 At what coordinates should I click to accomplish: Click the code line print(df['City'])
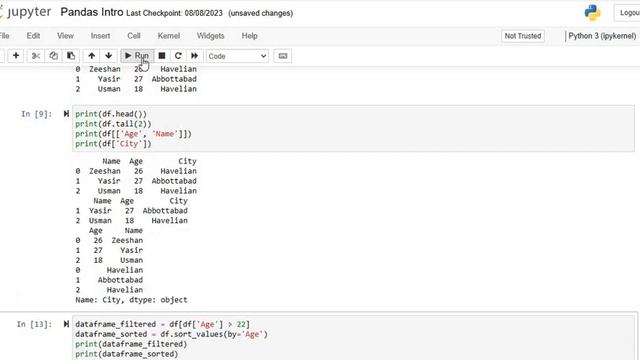click(x=113, y=144)
